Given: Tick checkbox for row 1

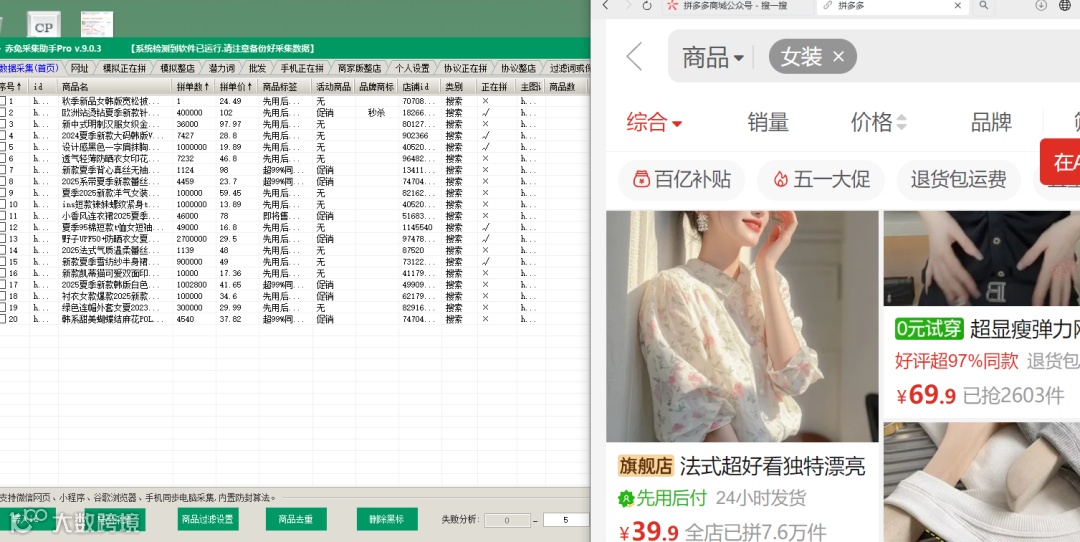Looking at the screenshot, I should coord(2,101).
